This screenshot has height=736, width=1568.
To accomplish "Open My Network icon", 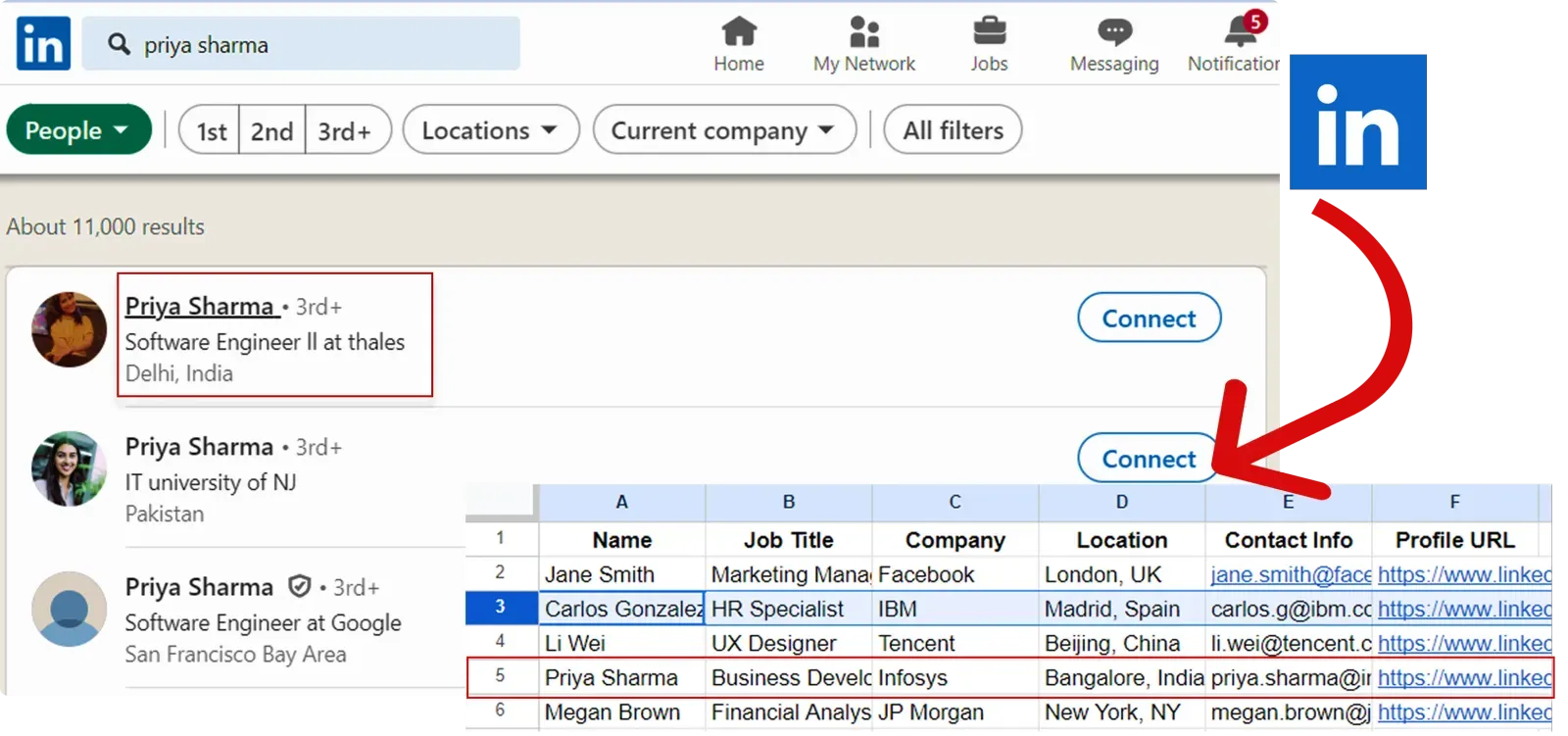I will (x=863, y=32).
